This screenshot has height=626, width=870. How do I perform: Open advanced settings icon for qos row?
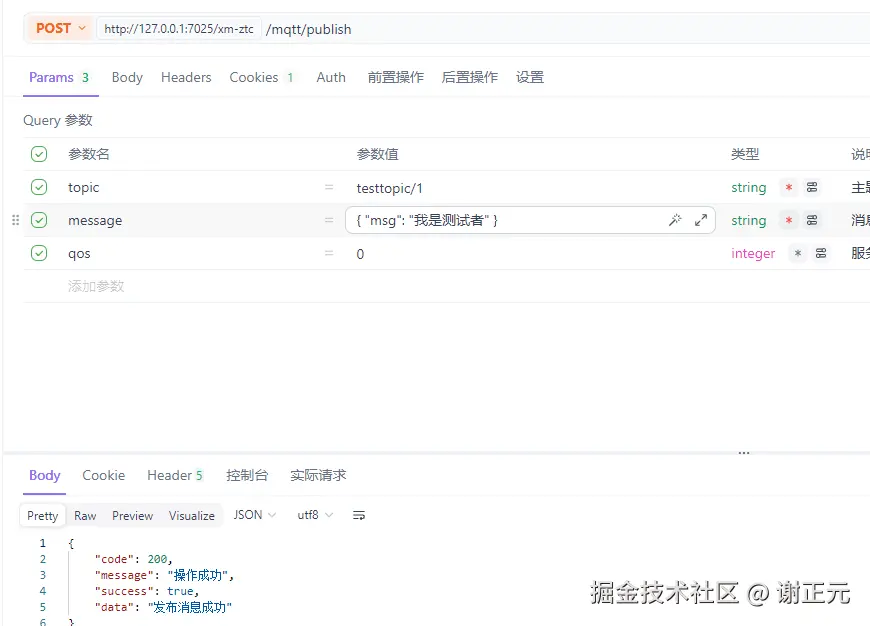(x=821, y=253)
